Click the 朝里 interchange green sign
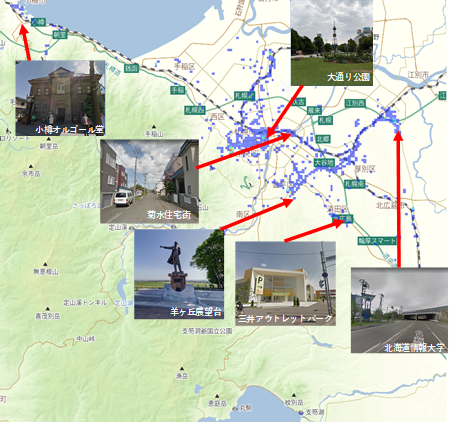 pos(60,34)
